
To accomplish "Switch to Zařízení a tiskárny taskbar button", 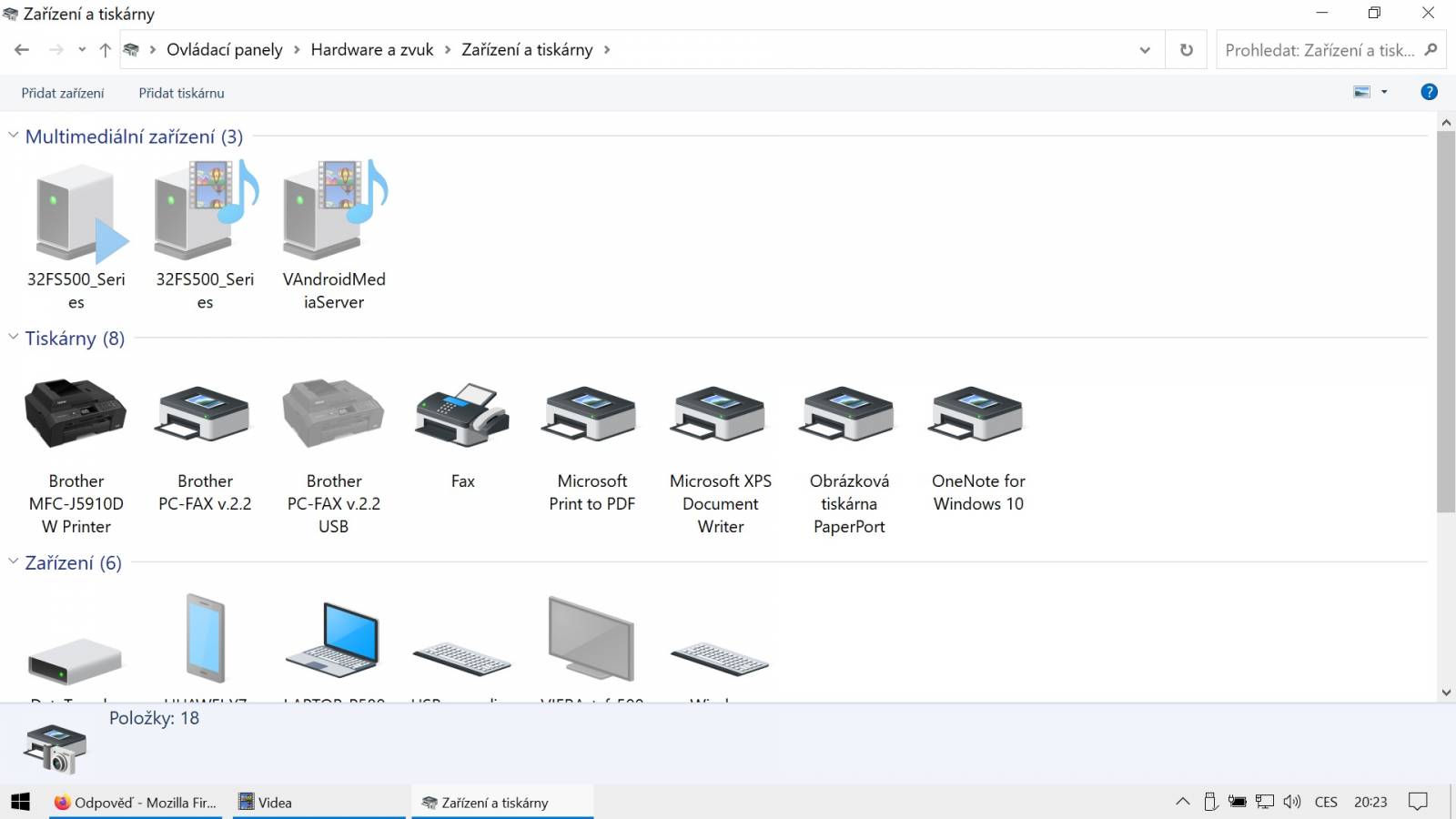I will click(502, 802).
